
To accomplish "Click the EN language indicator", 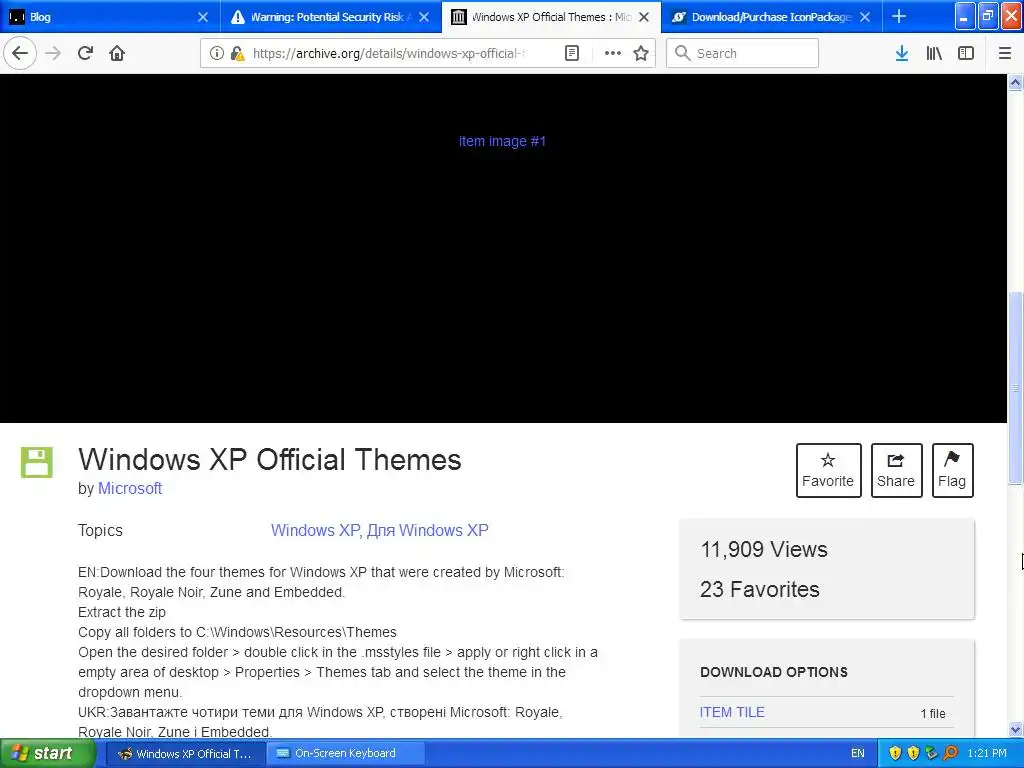I will [857, 754].
